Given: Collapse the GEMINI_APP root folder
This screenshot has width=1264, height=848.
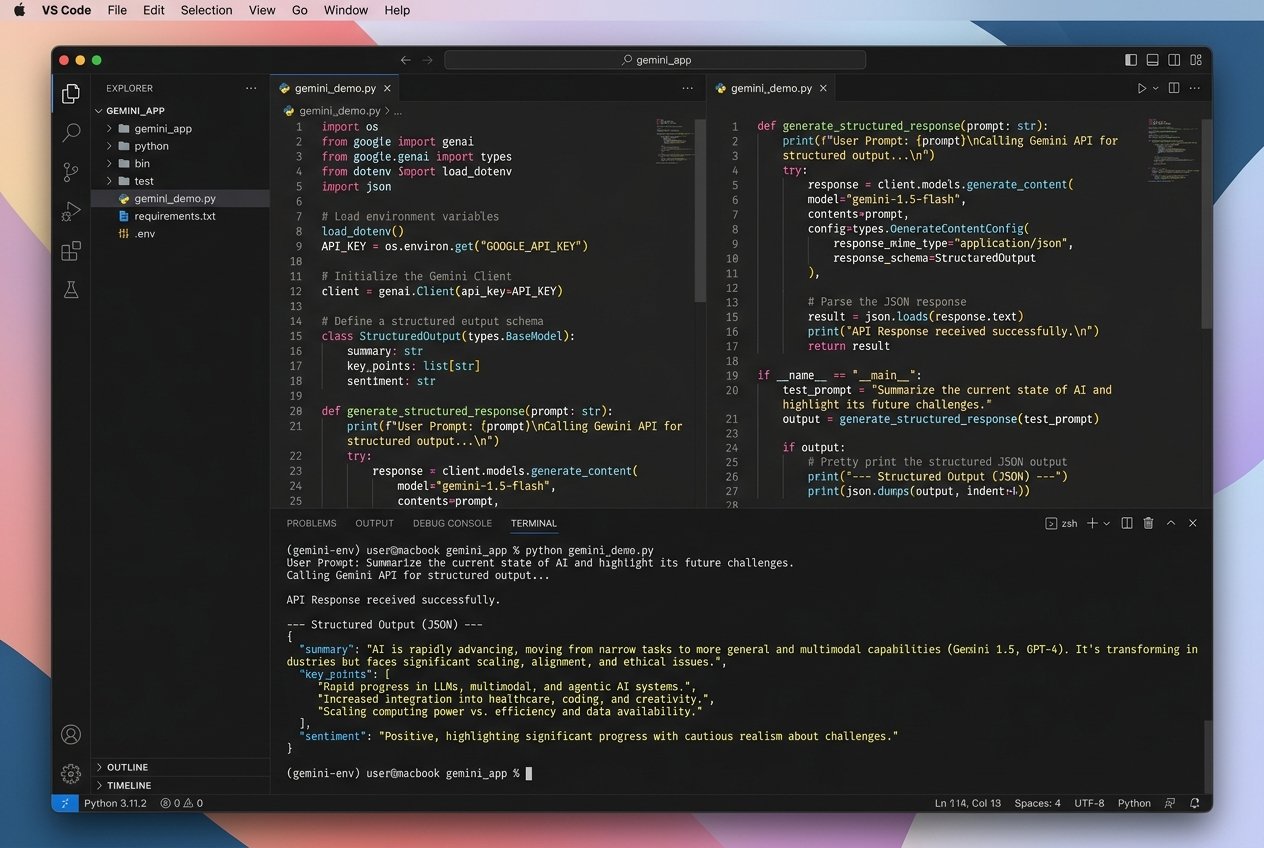Looking at the screenshot, I should point(181,111).
